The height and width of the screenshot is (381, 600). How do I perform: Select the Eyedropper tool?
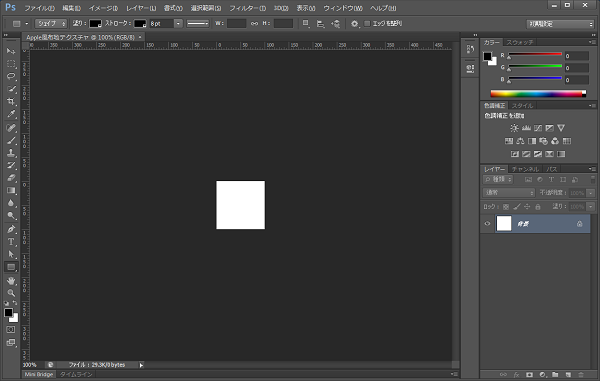[x=11, y=114]
